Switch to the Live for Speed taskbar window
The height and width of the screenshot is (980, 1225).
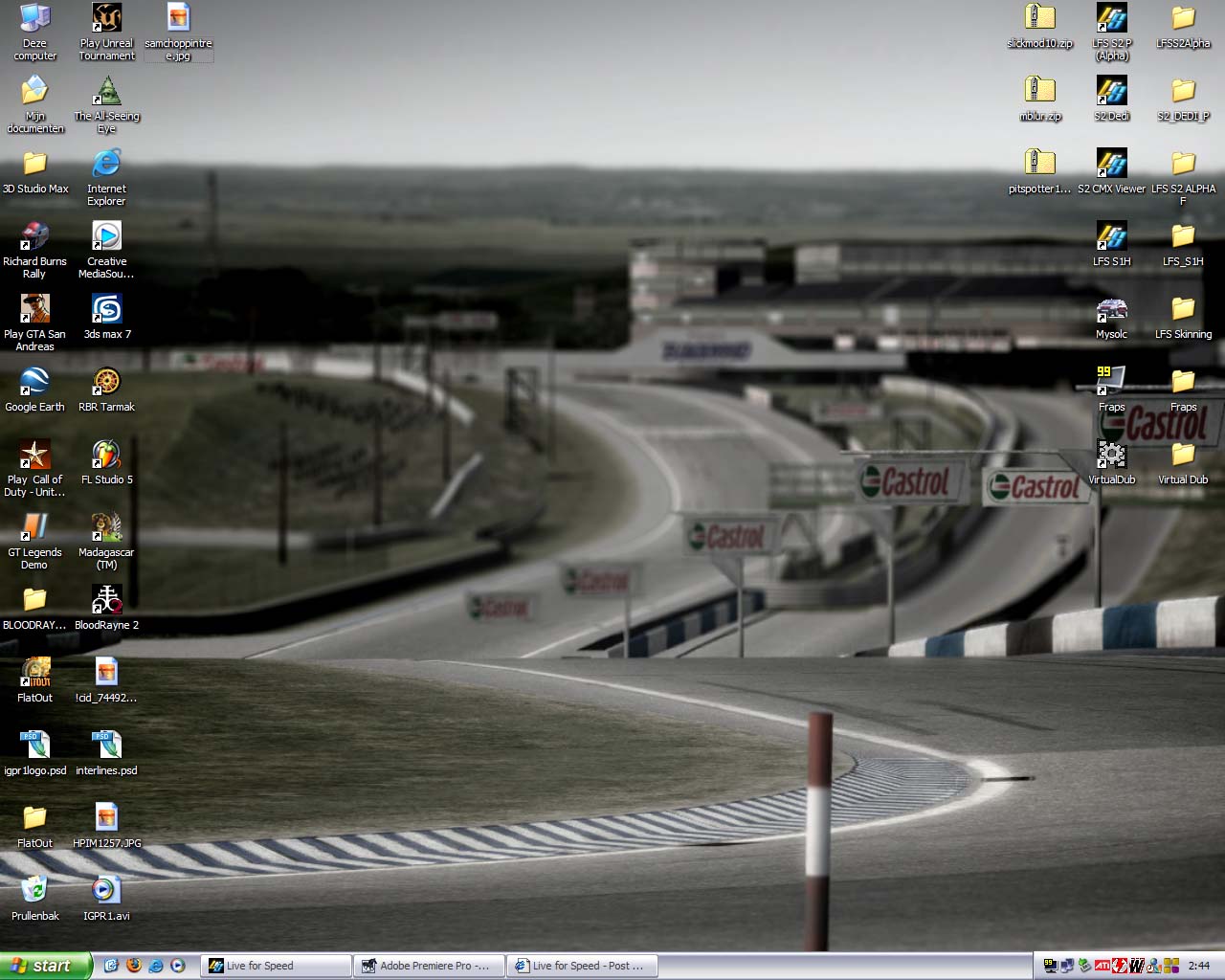click(x=276, y=966)
